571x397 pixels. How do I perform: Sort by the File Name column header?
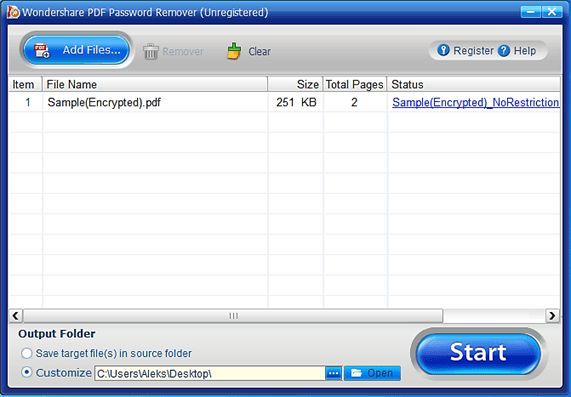(155, 84)
